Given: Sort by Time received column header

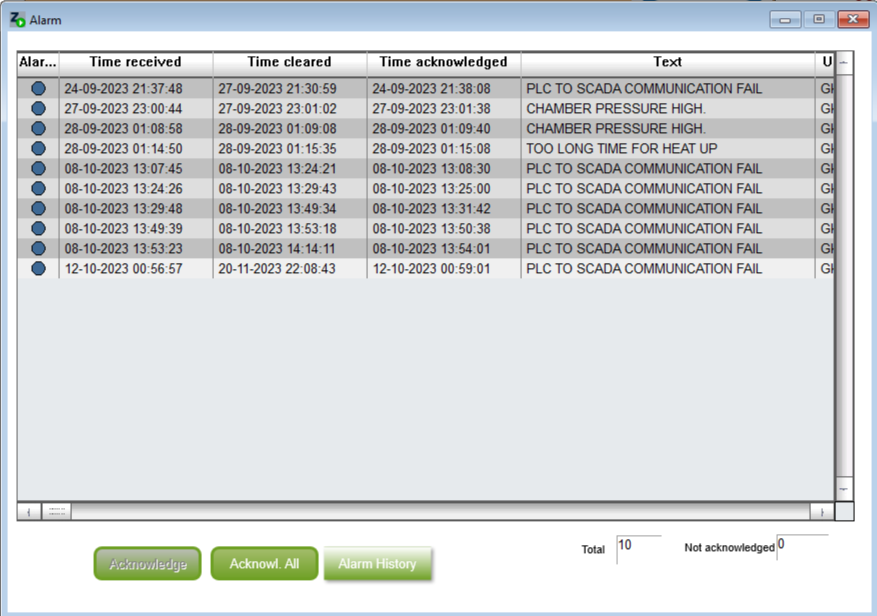Looking at the screenshot, I should tap(136, 63).
